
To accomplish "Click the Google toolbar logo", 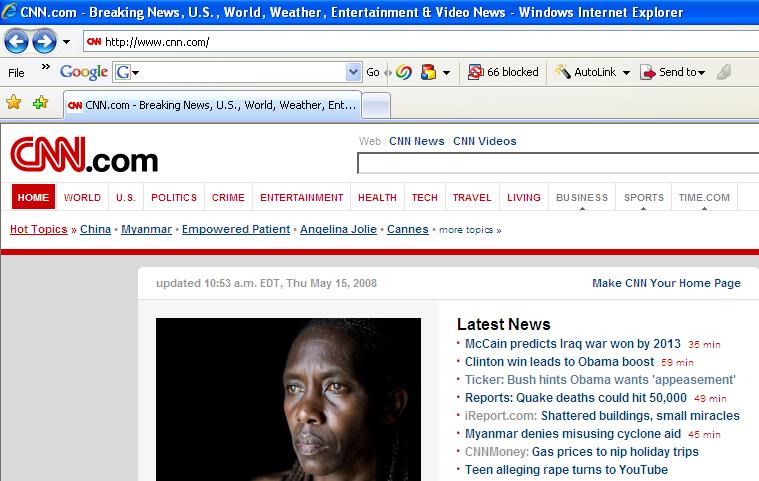I will pos(84,72).
